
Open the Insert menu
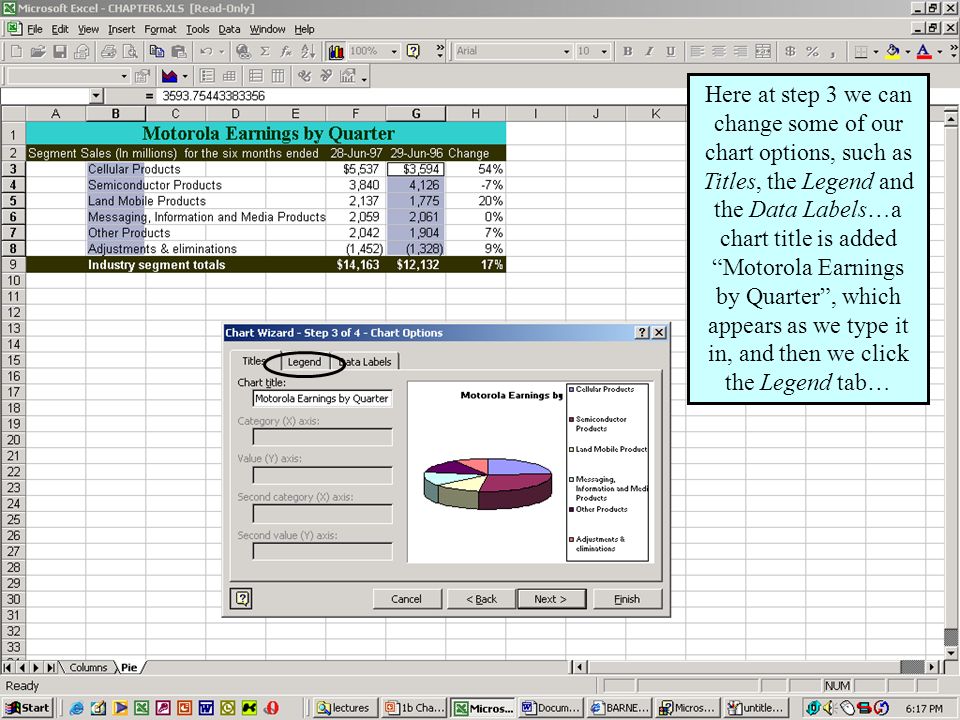click(x=121, y=29)
